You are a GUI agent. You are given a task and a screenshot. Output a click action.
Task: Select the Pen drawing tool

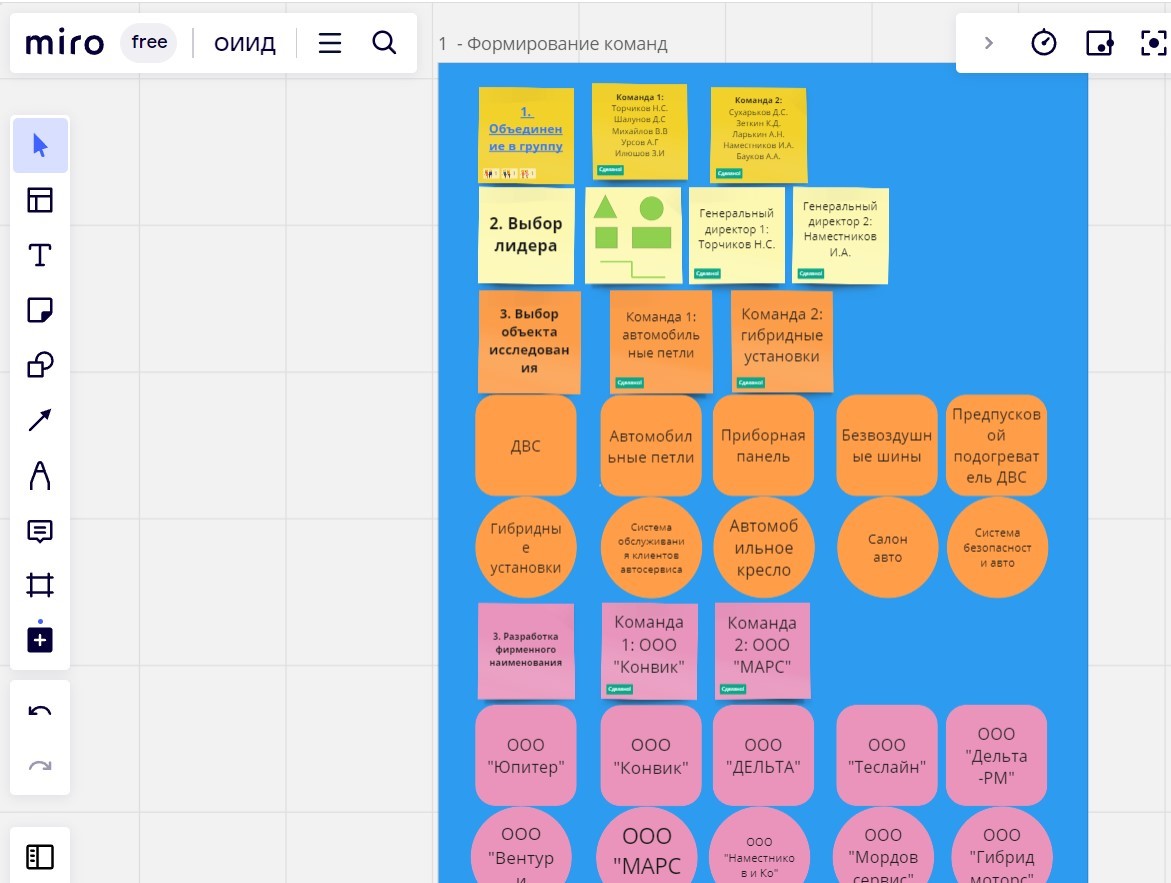click(40, 476)
